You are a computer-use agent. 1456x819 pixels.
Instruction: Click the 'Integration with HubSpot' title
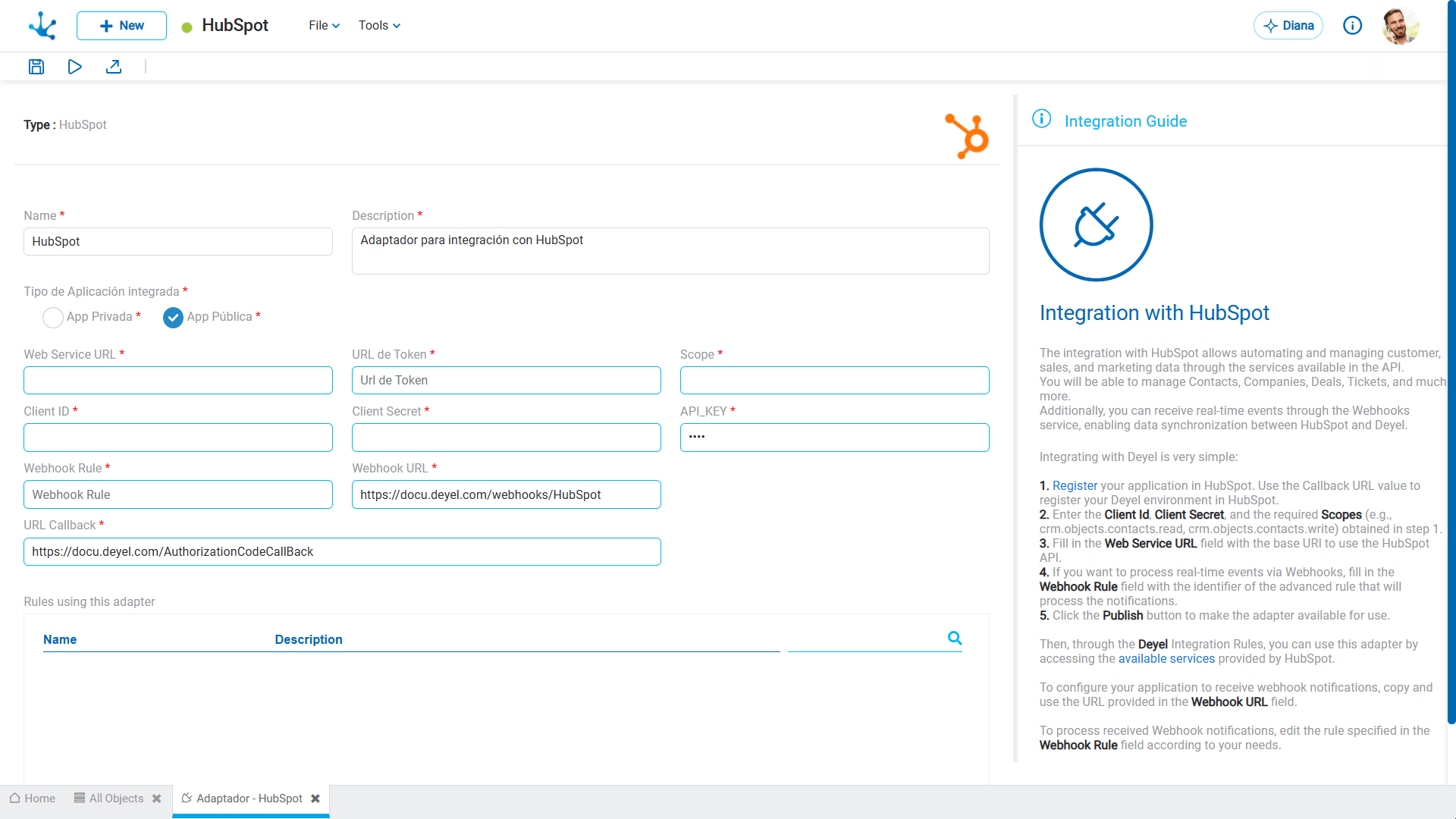click(1154, 313)
